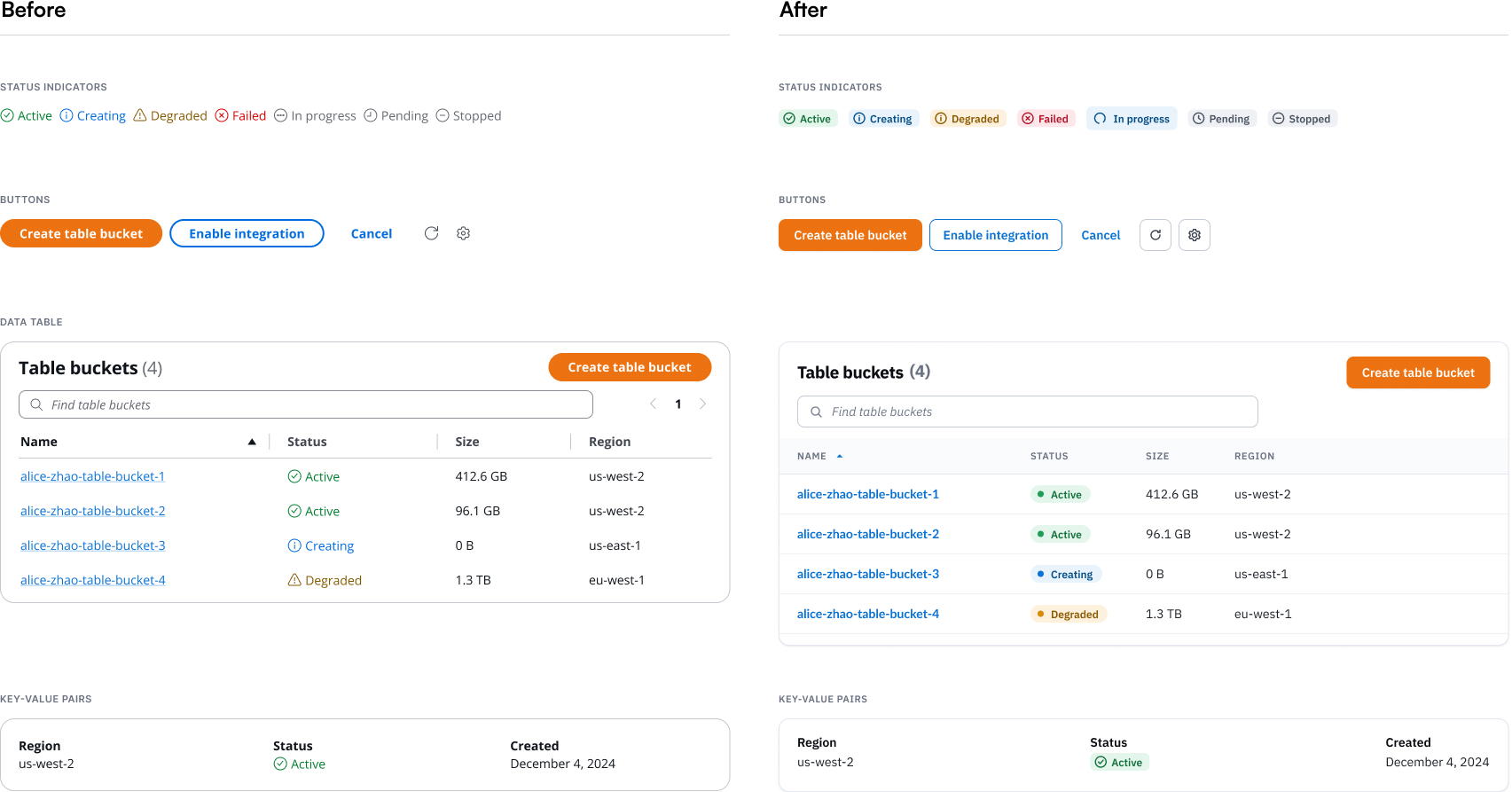The image size is (1512, 792).
Task: Click square Create table bucket in After buttons
Action: coord(850,235)
